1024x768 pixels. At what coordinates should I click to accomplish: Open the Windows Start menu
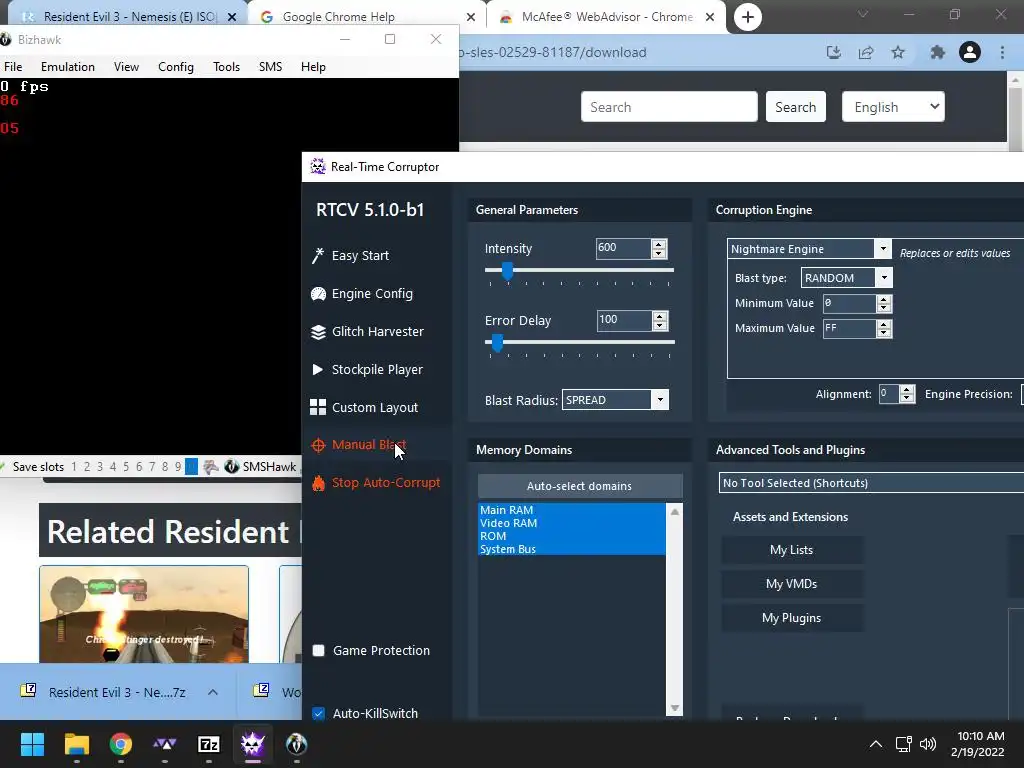[32, 744]
